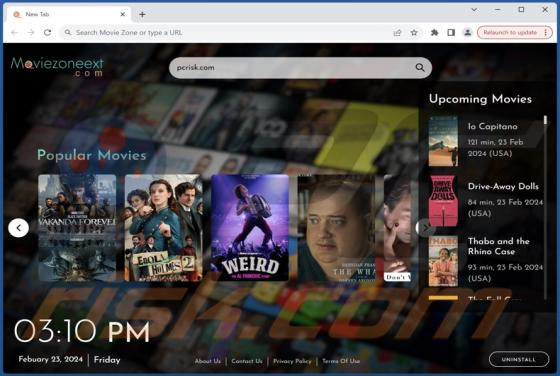
Task: Open the Privacy Policy link
Action: (292, 361)
